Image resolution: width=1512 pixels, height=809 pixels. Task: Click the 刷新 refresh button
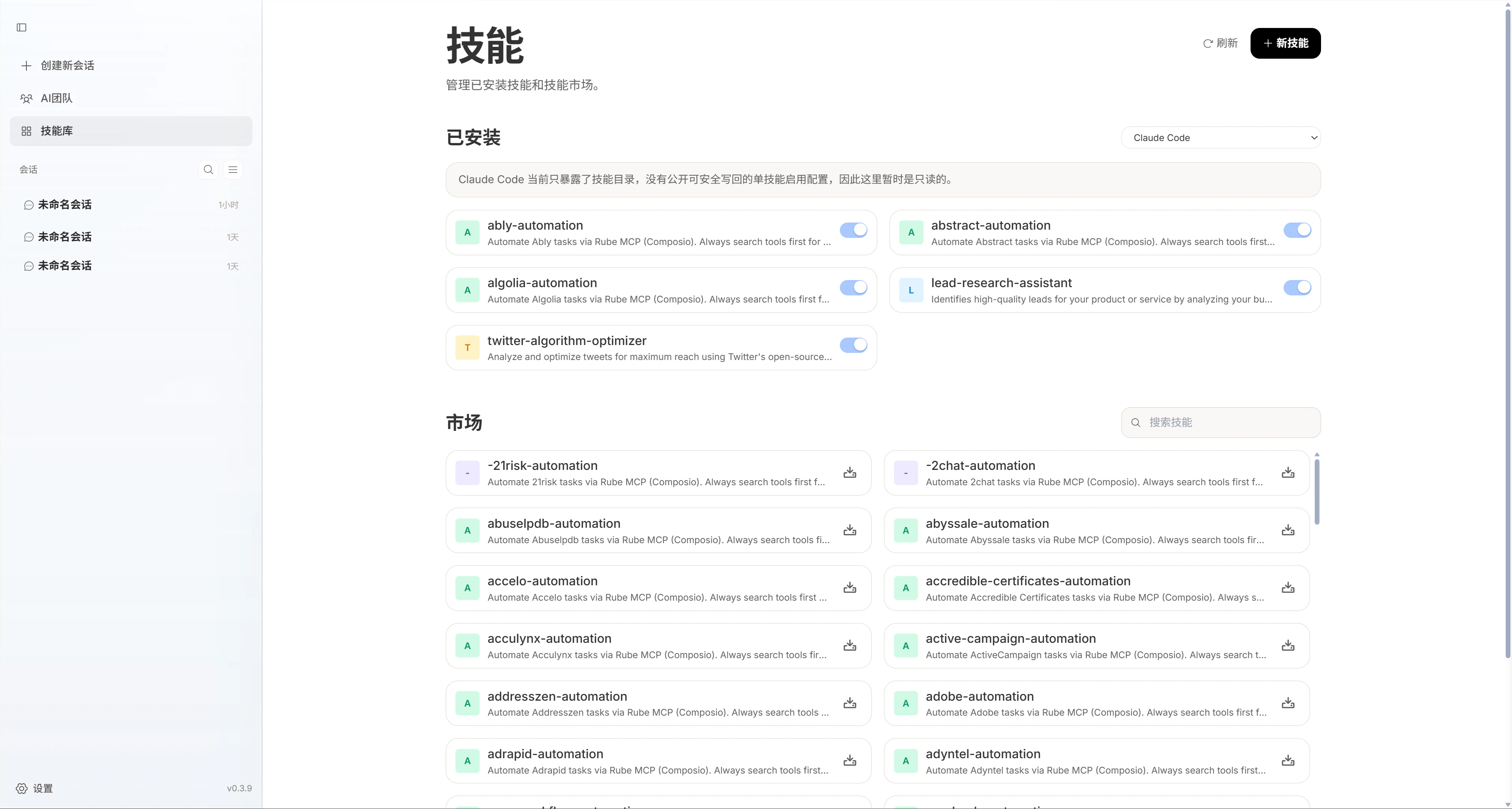pyautogui.click(x=1220, y=43)
